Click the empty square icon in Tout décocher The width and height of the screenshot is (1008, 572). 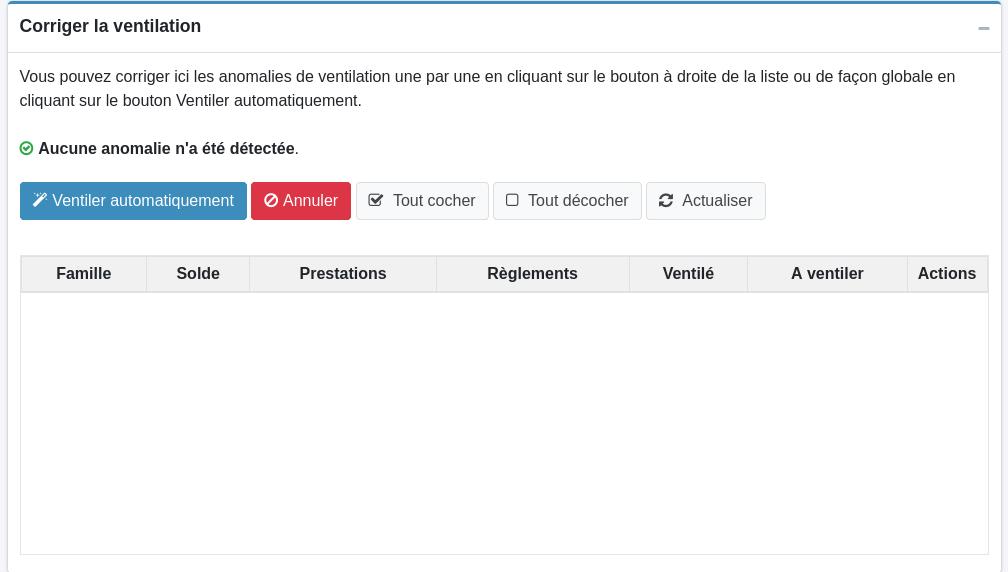[x=512, y=200]
